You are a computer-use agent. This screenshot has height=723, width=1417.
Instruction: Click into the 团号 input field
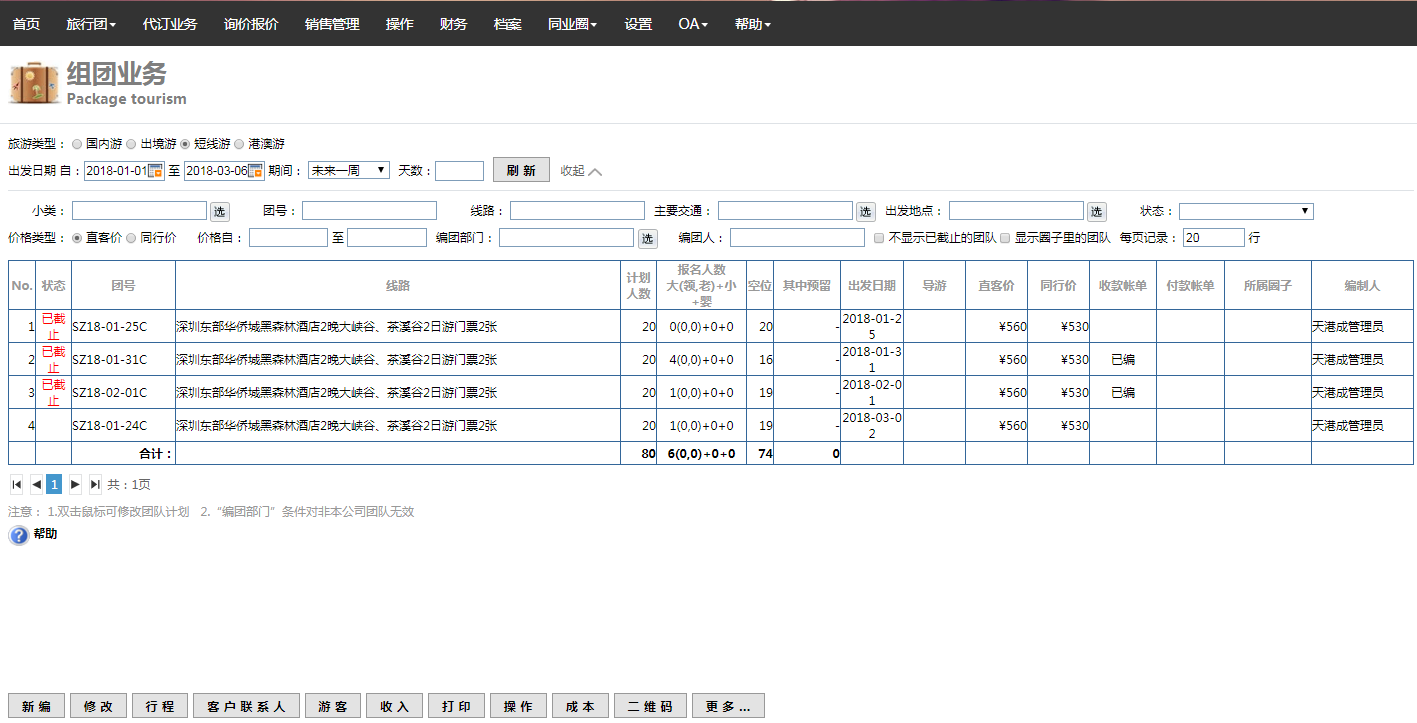pos(369,211)
